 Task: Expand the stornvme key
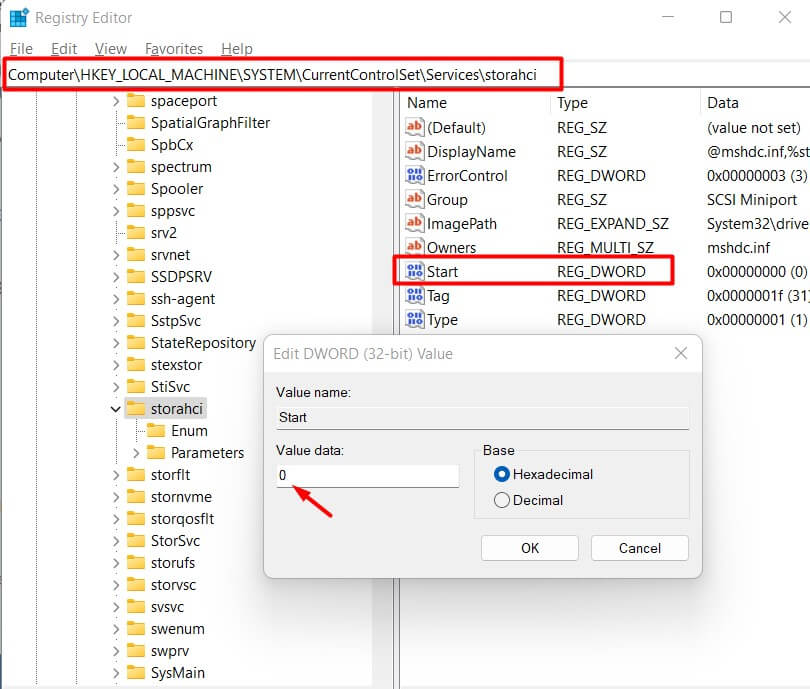click(x=116, y=497)
